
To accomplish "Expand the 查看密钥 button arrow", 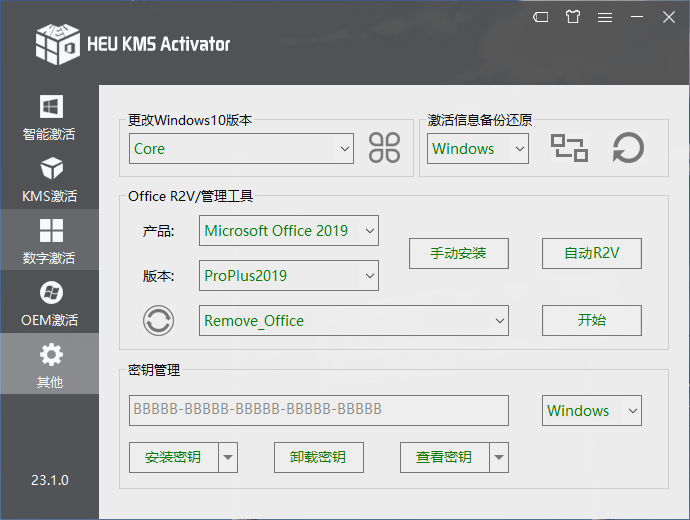I will click(498, 458).
